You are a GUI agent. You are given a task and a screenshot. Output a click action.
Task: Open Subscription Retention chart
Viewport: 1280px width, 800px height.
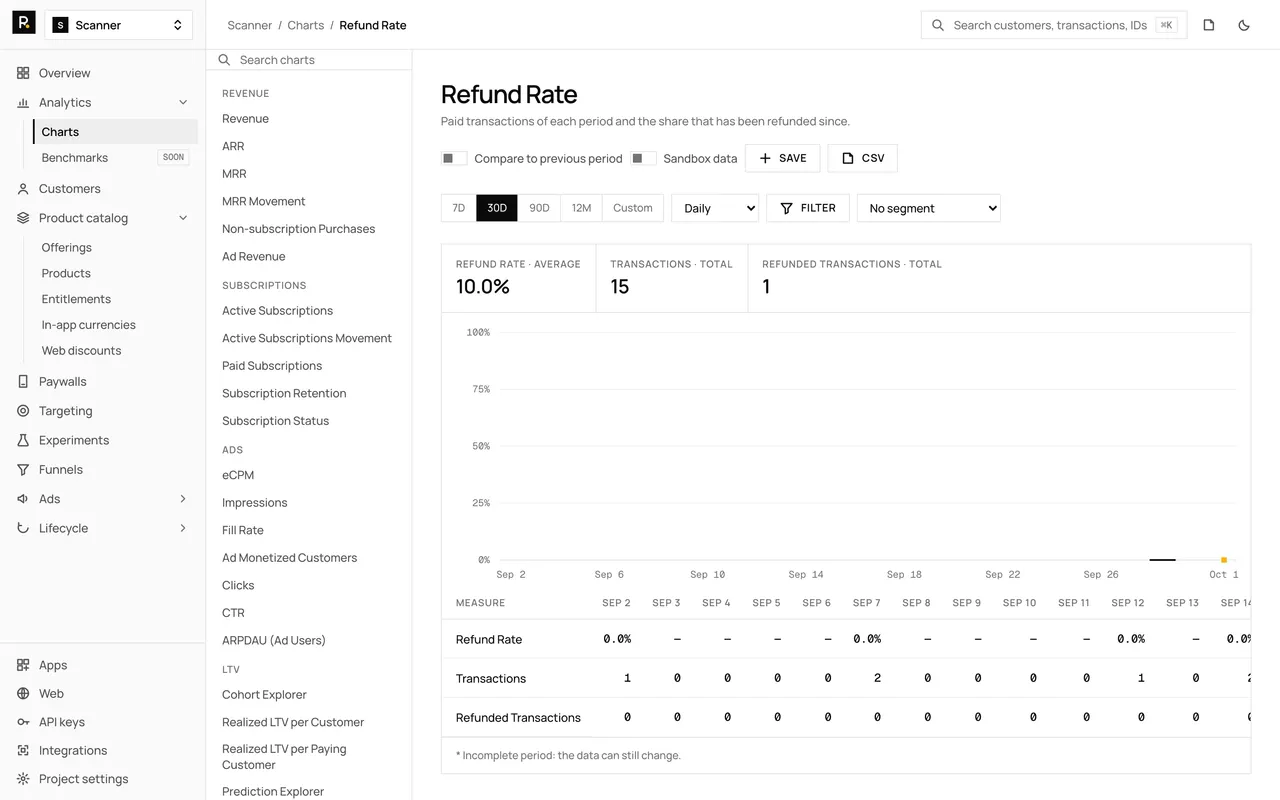(284, 393)
